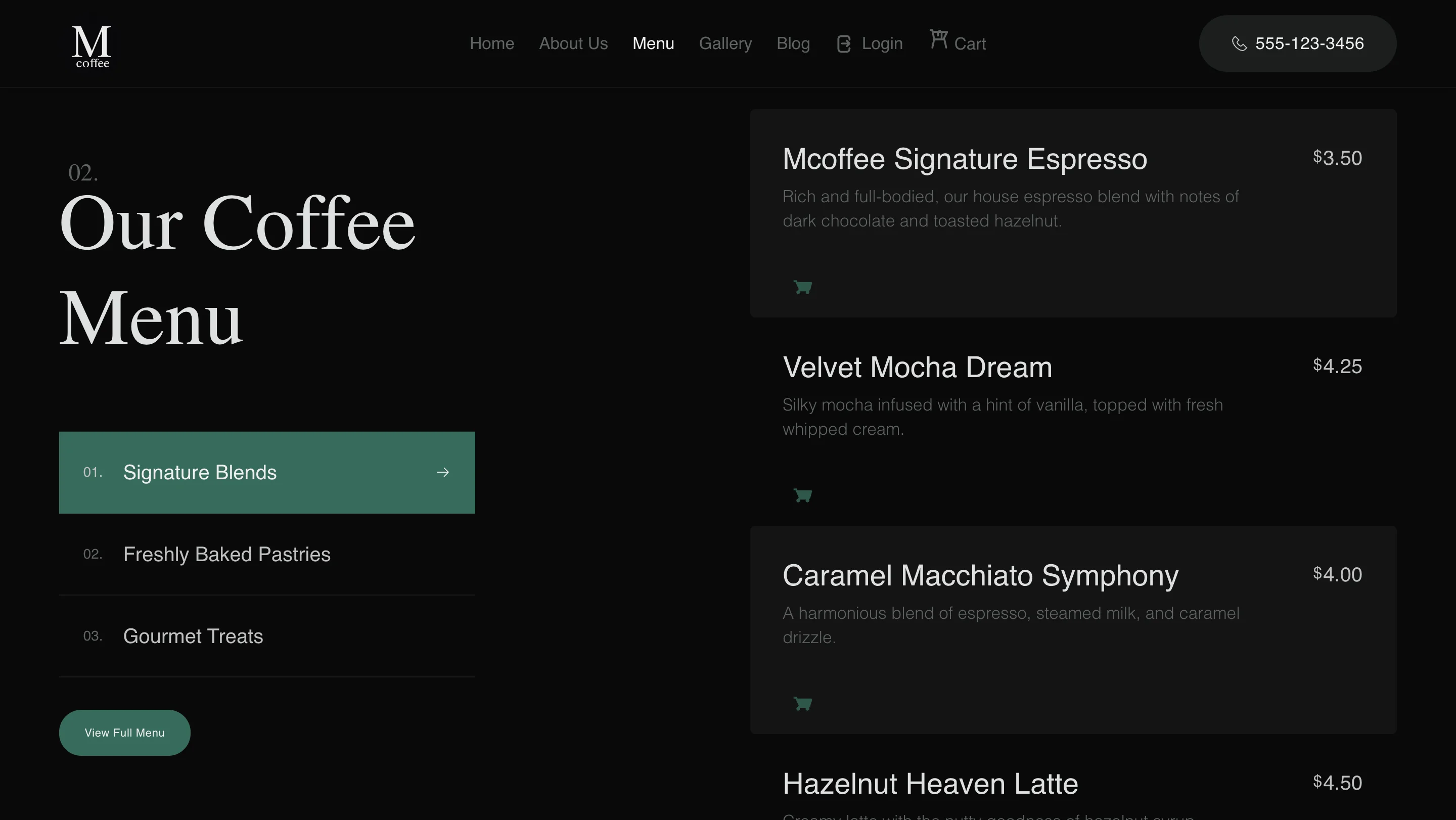Viewport: 1456px width, 820px height.
Task: Click the login icon in navbar
Action: (x=843, y=43)
